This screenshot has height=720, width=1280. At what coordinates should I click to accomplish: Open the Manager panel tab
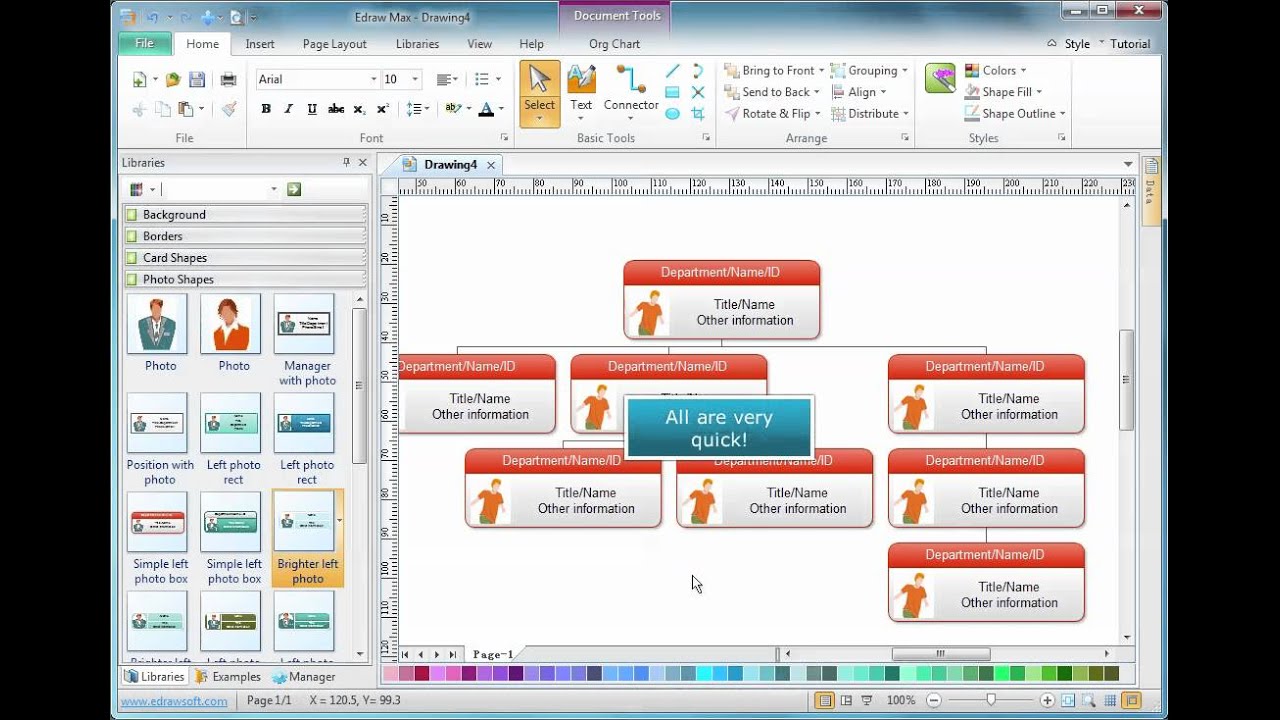304,677
